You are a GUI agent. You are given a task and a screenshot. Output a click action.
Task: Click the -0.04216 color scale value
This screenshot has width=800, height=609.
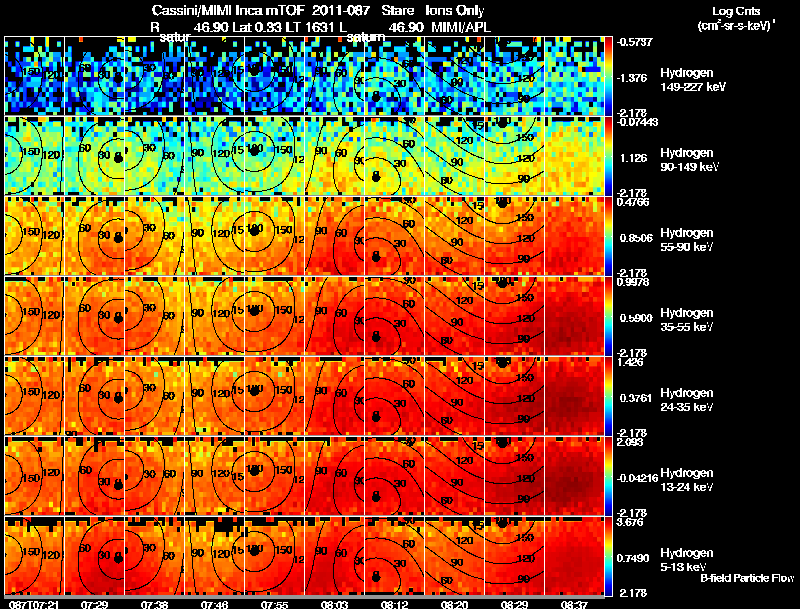point(638,478)
